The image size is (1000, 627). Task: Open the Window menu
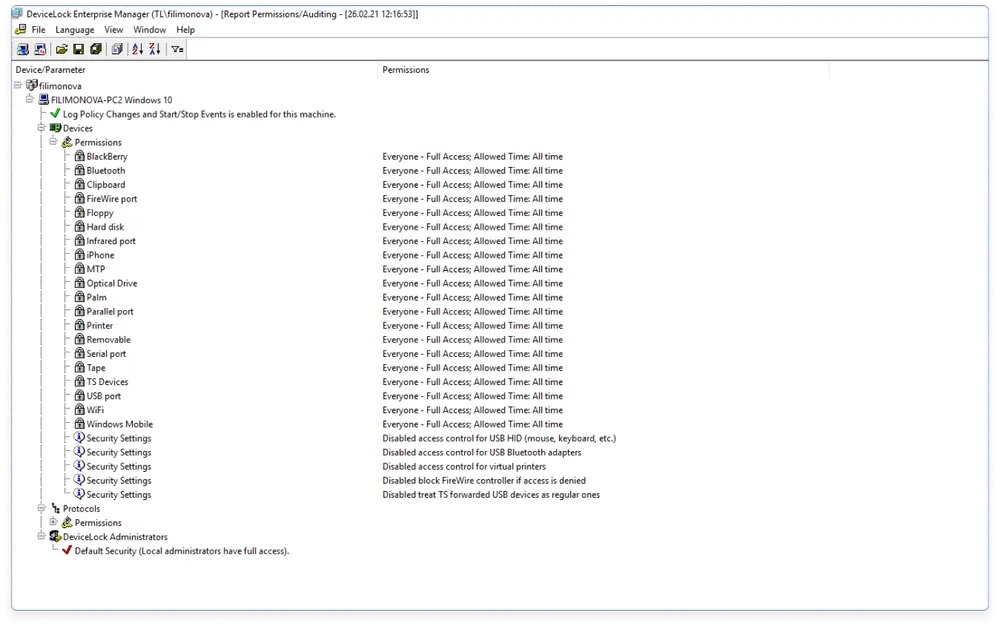tap(149, 29)
